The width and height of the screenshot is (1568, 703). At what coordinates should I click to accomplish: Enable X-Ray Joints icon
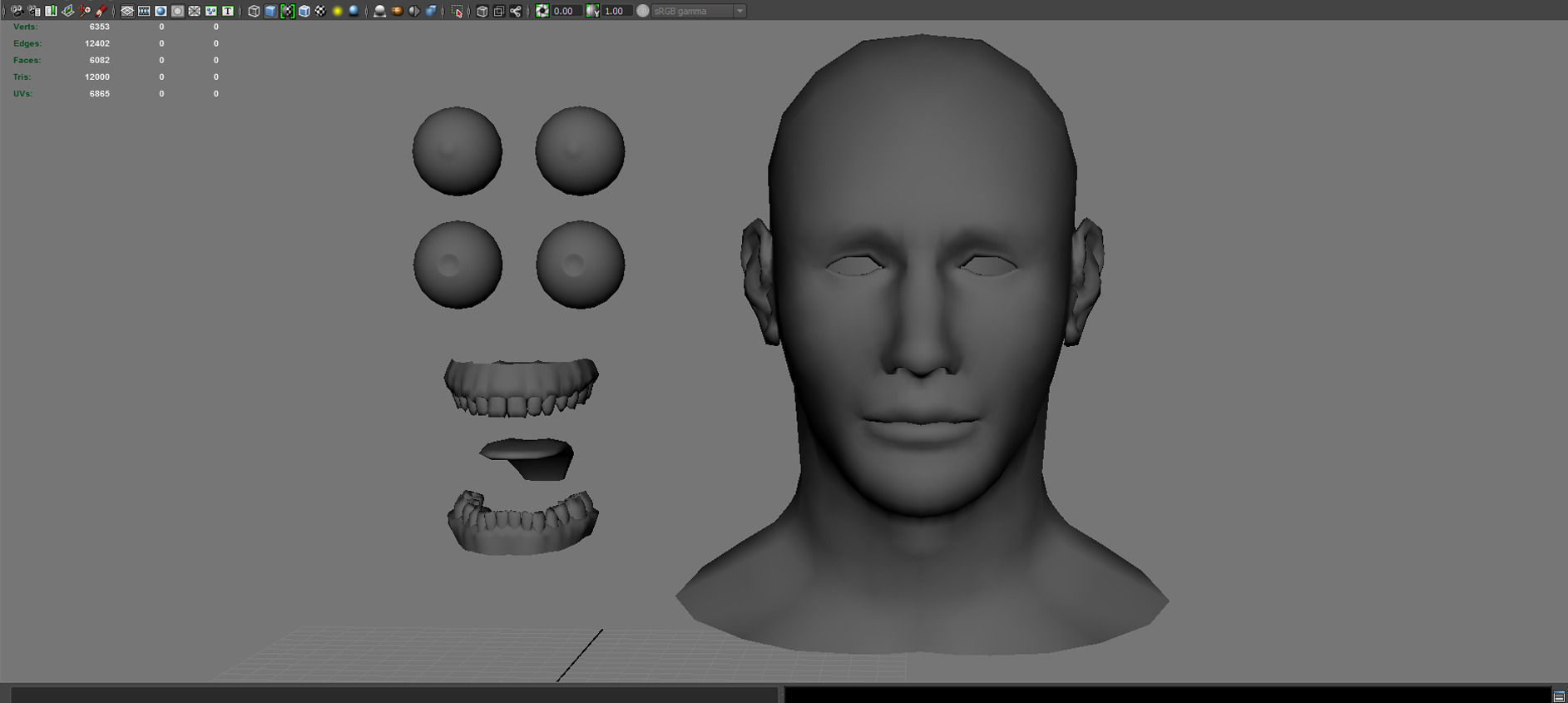516,11
